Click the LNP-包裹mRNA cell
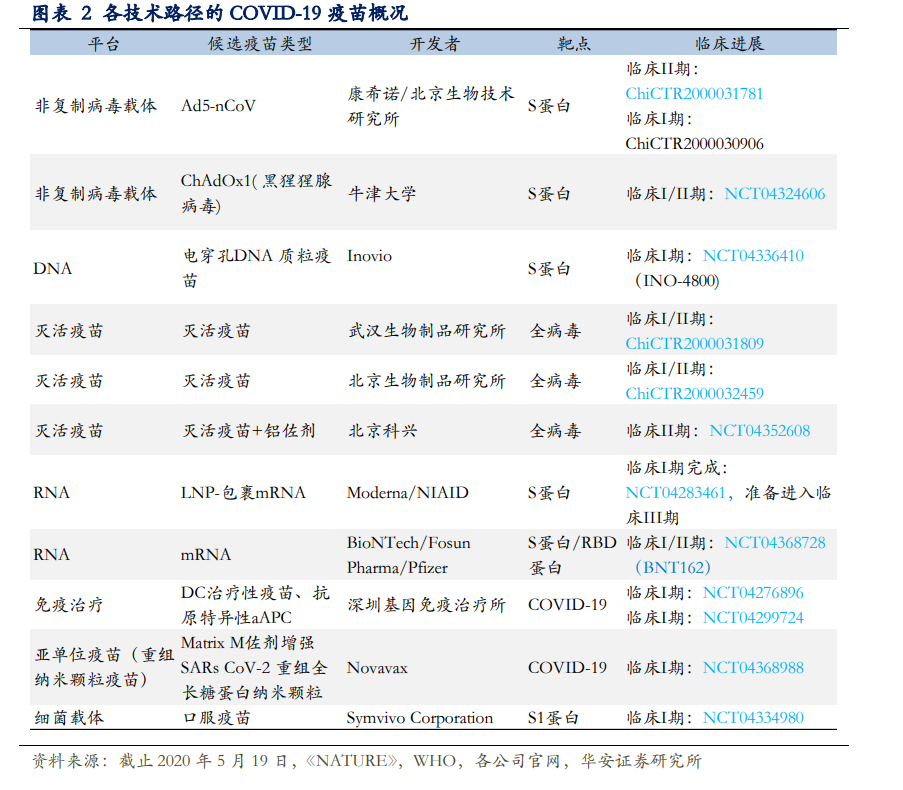 (243, 493)
